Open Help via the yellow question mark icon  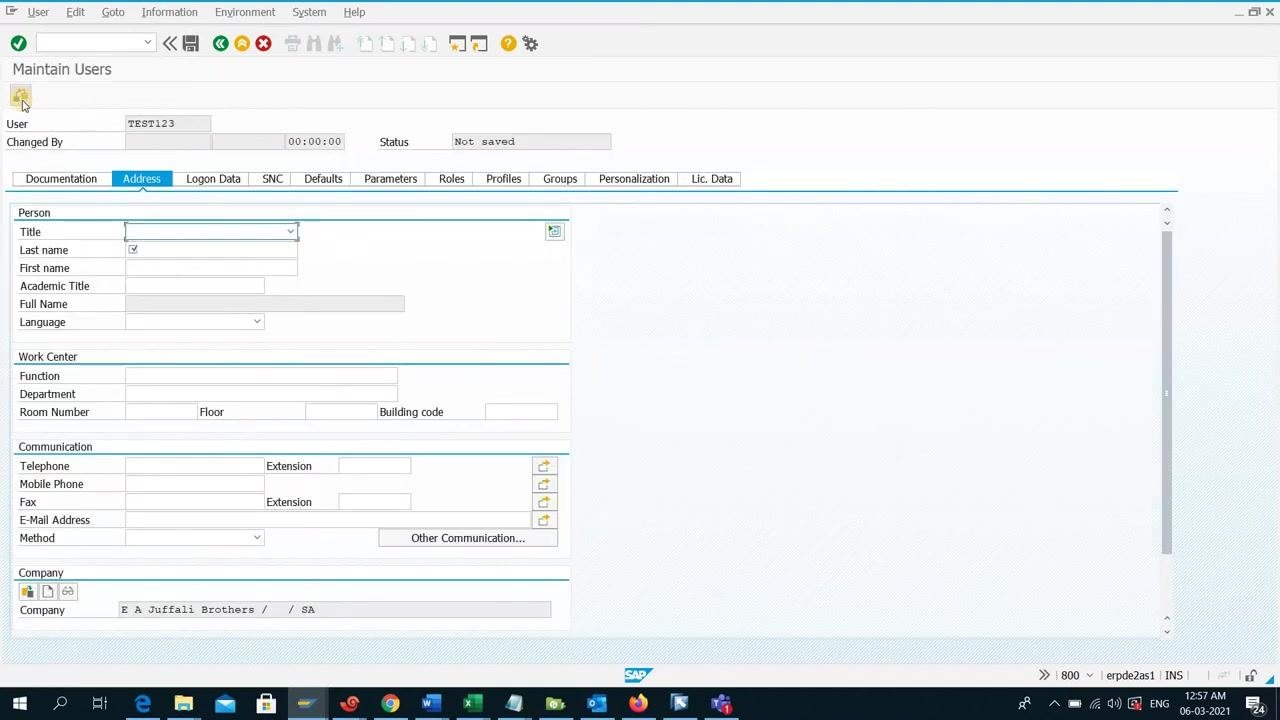tap(508, 43)
